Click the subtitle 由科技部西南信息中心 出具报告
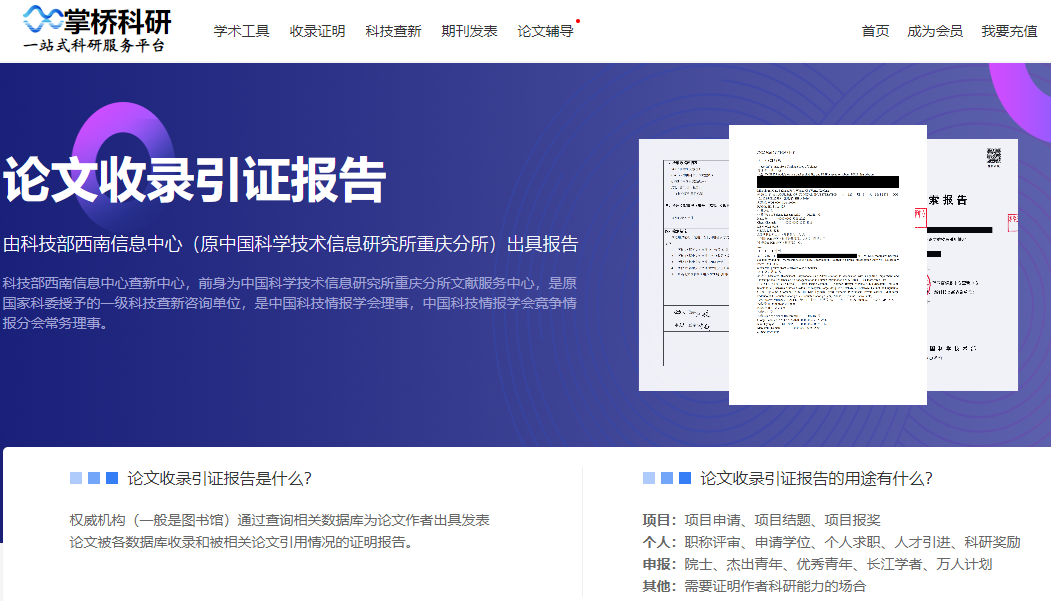Image resolution: width=1051 pixels, height=601 pixels. [x=290, y=244]
